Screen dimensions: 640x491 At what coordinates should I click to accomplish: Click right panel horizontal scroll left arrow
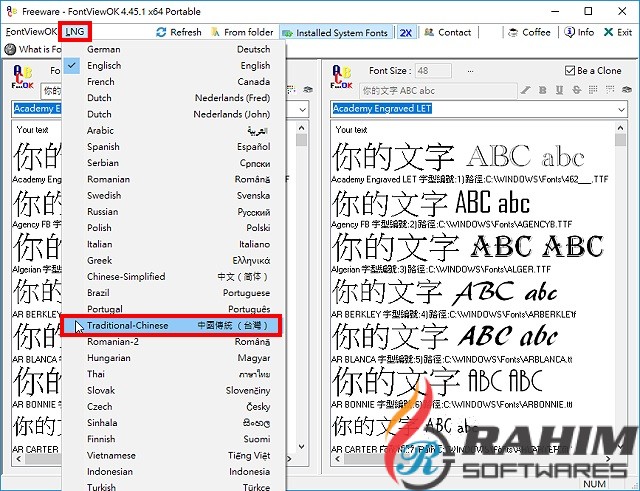pyautogui.click(x=337, y=459)
